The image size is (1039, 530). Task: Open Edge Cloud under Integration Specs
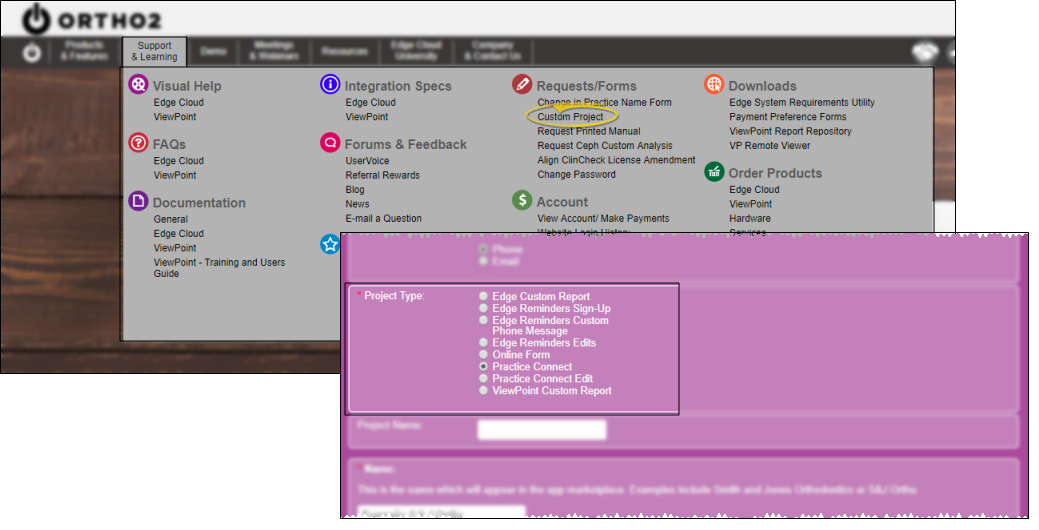pos(370,103)
